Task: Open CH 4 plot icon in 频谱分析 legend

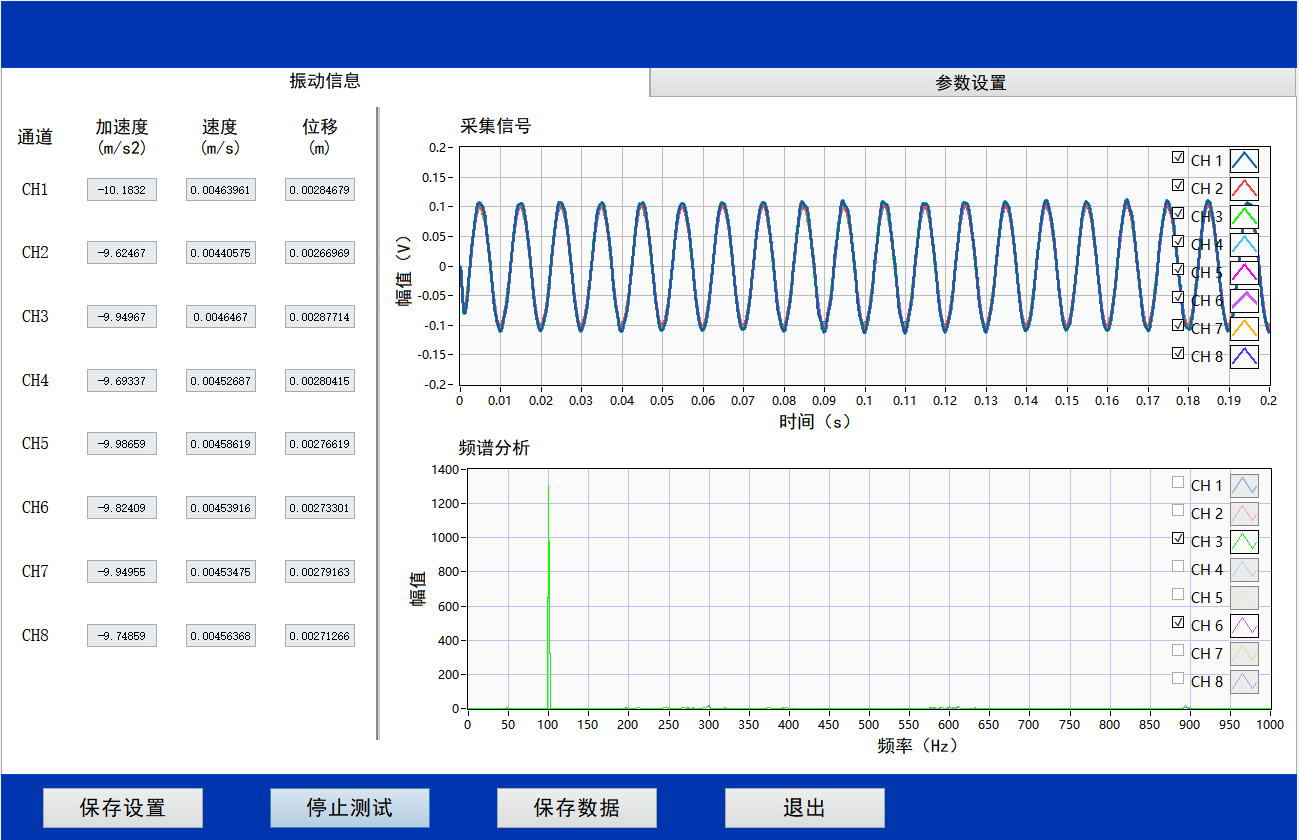Action: coord(1244,569)
